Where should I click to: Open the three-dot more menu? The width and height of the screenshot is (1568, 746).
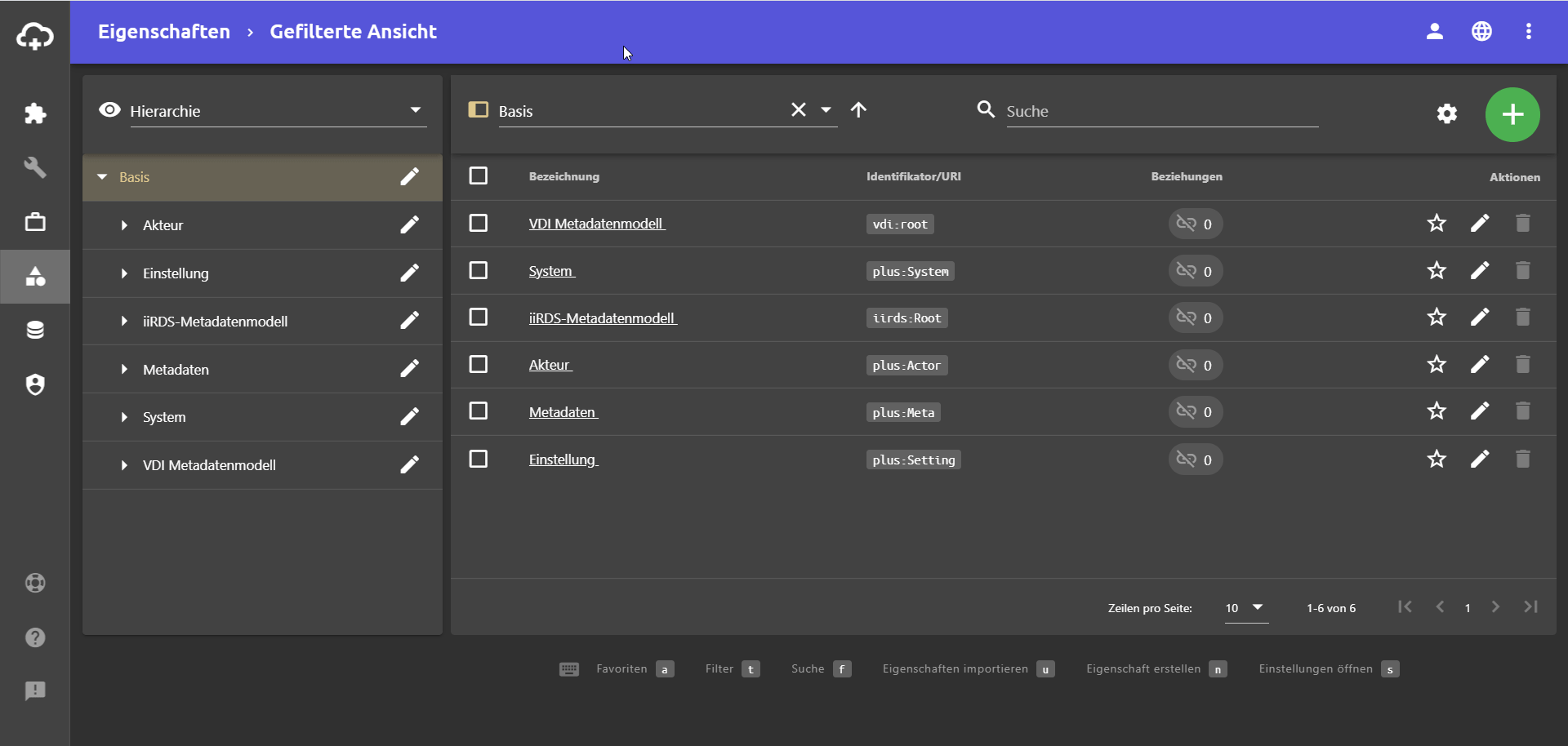click(x=1529, y=31)
